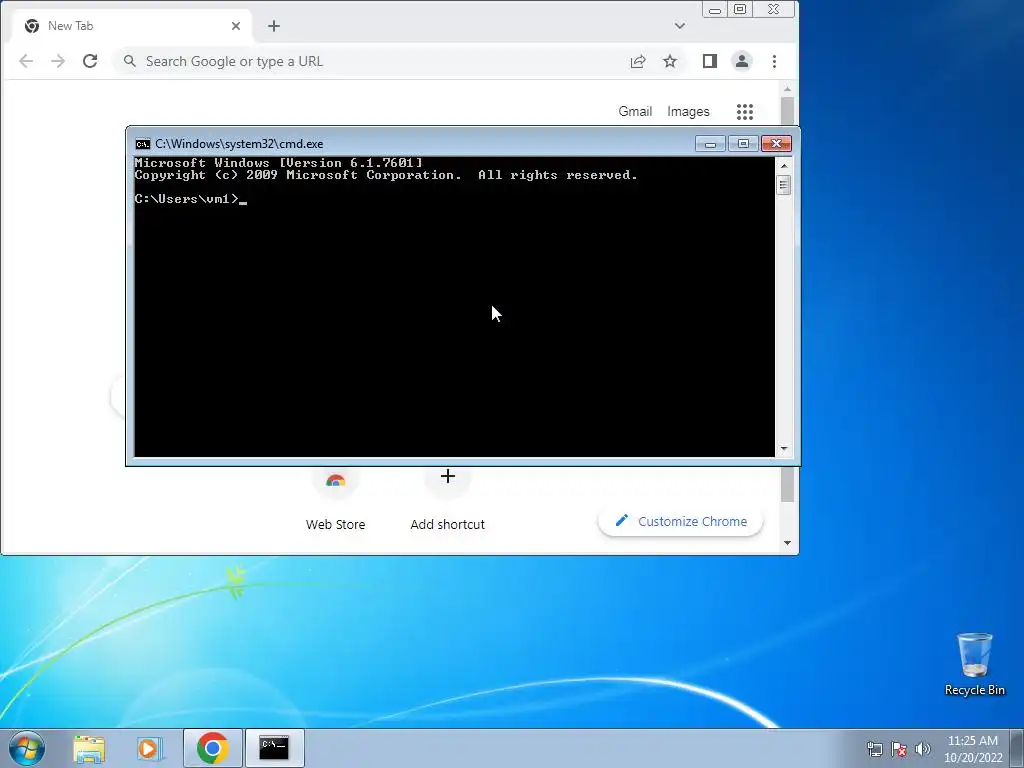Bookmark this tab with the star icon
Screen dimensions: 1024x768
point(670,61)
